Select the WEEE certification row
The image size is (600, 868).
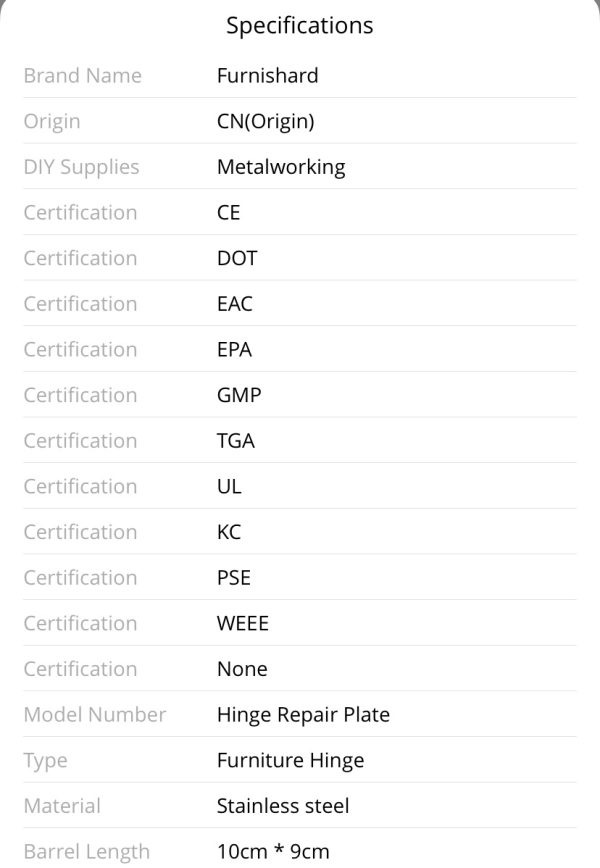299,623
